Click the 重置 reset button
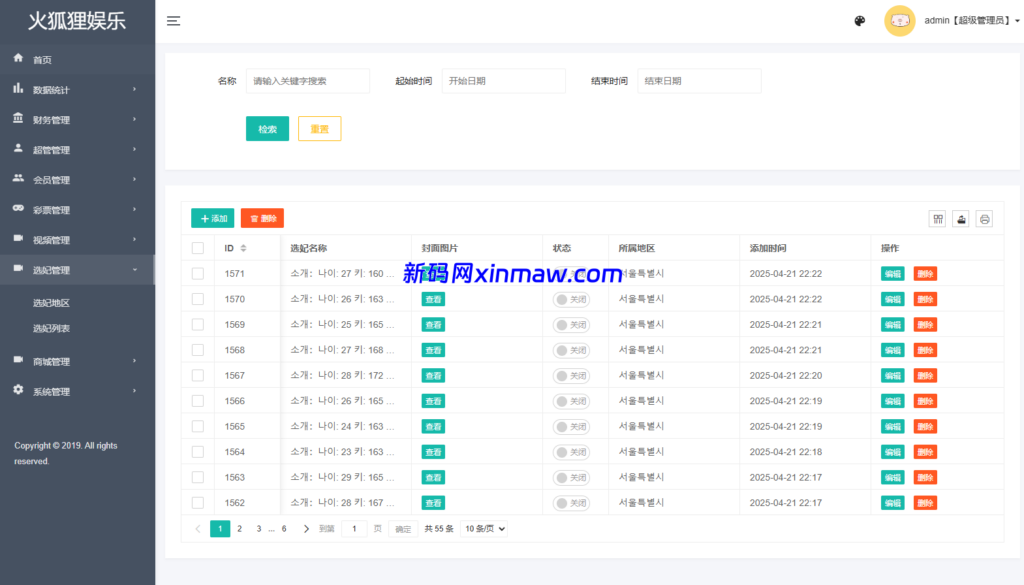This screenshot has width=1024, height=585. (x=319, y=129)
